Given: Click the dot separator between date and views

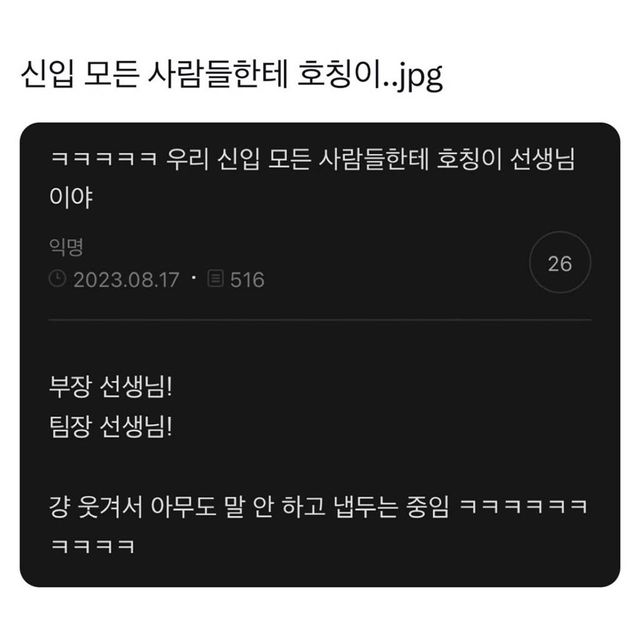Looking at the screenshot, I should [x=194, y=278].
